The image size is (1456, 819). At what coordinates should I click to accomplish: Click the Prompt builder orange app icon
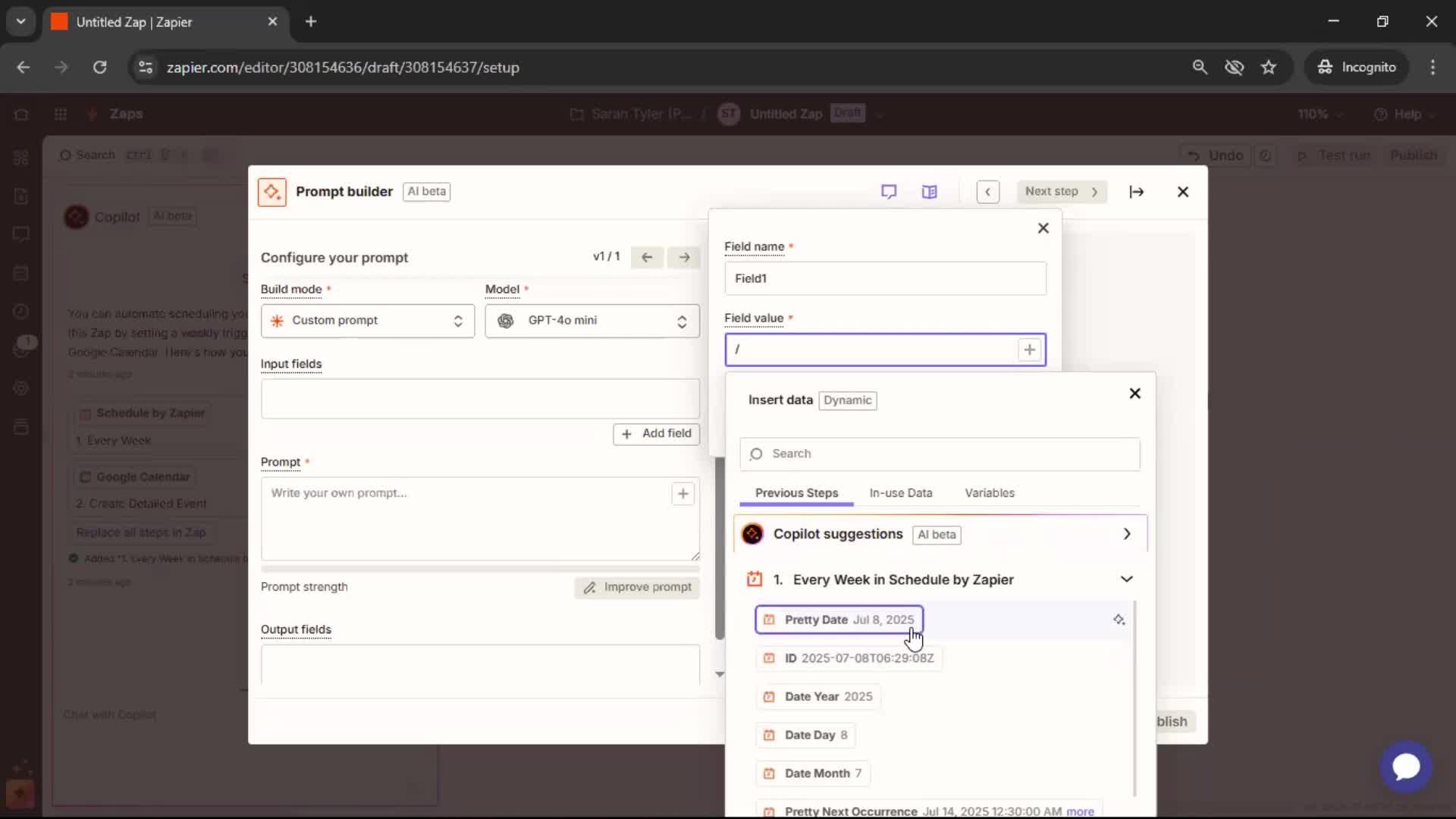click(271, 192)
